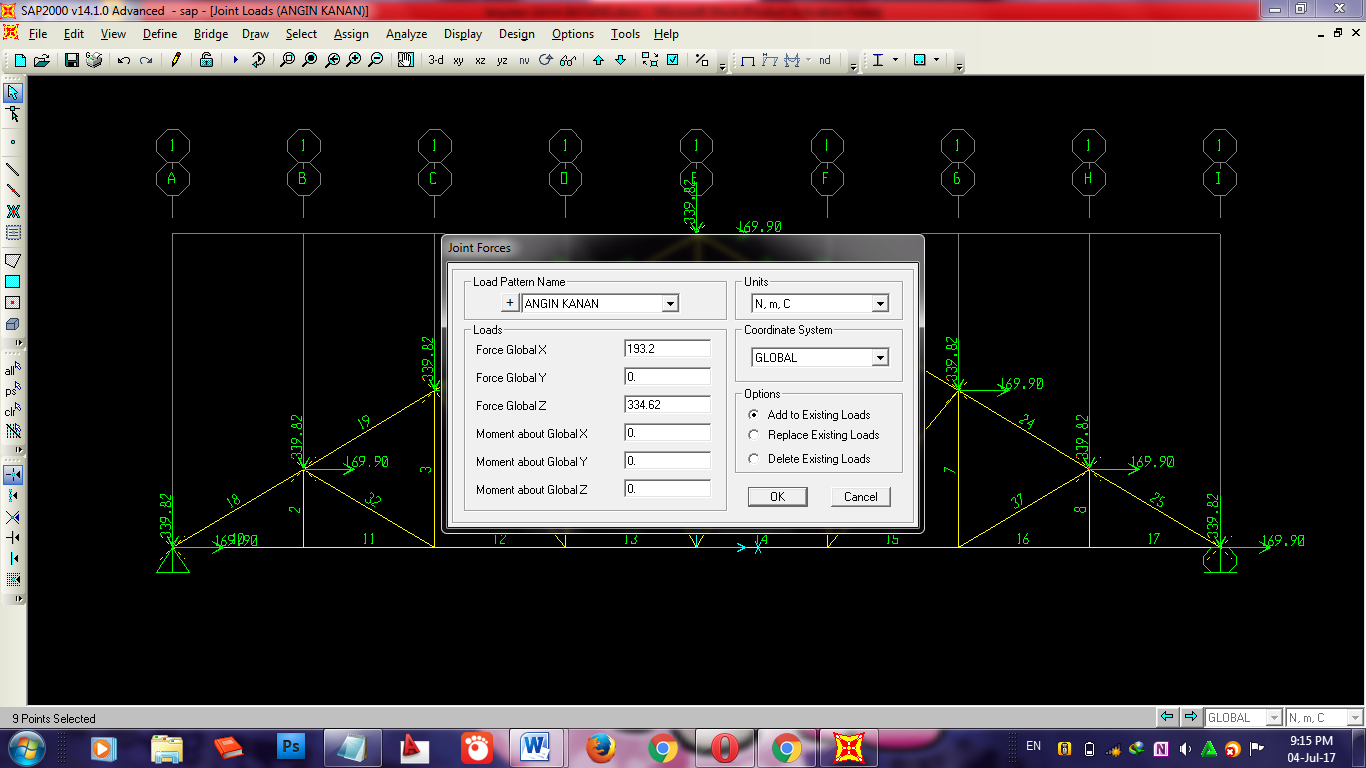The height and width of the screenshot is (768, 1366).
Task: Click OK in the Joint Forces dialog
Action: [777, 497]
